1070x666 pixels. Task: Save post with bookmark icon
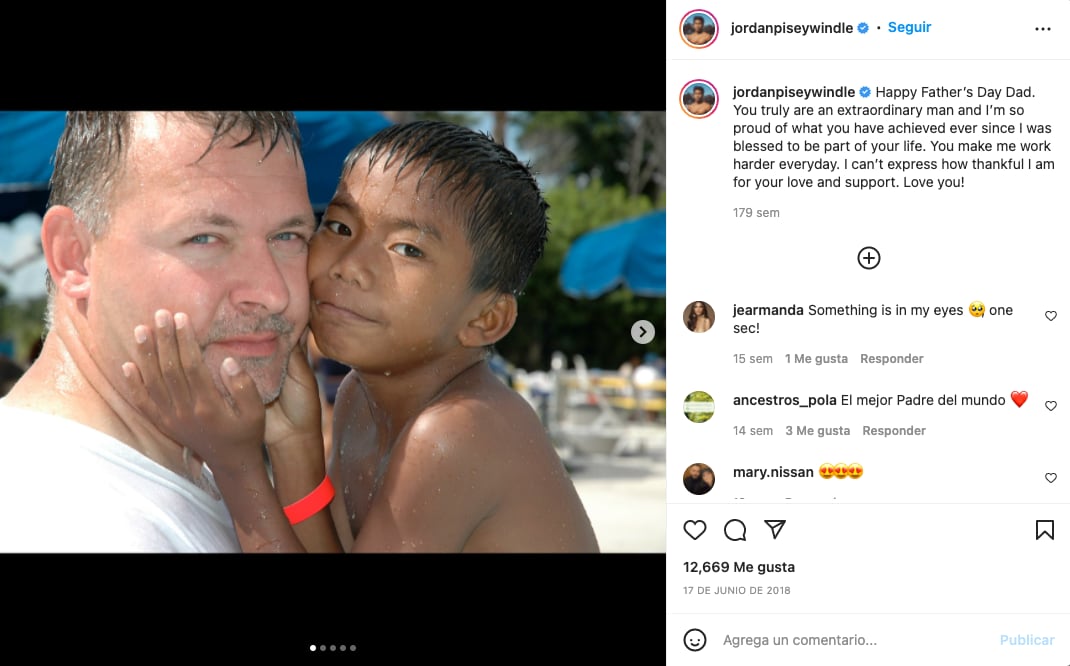coord(1044,530)
